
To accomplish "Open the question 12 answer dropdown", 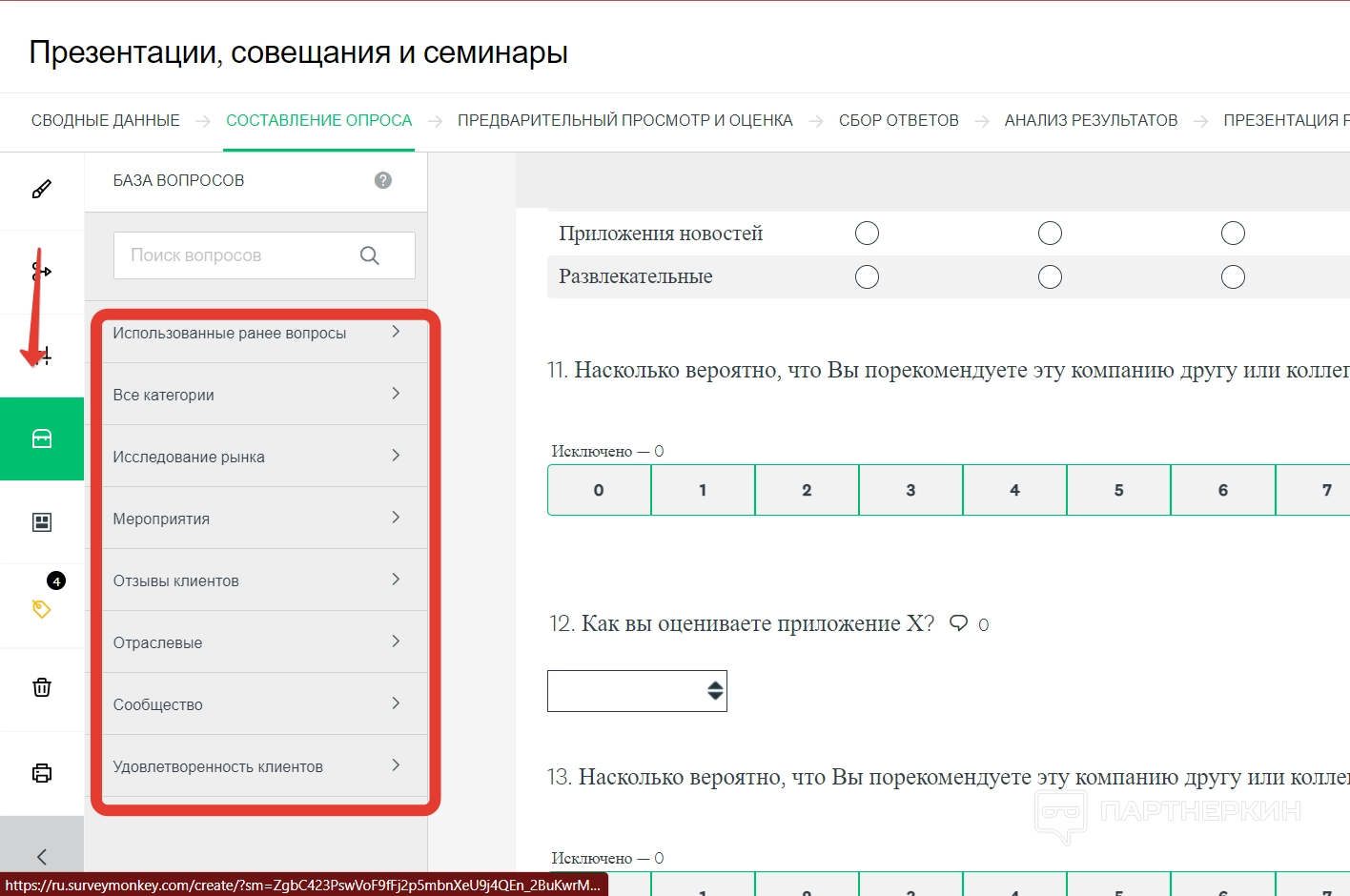I will 637,691.
